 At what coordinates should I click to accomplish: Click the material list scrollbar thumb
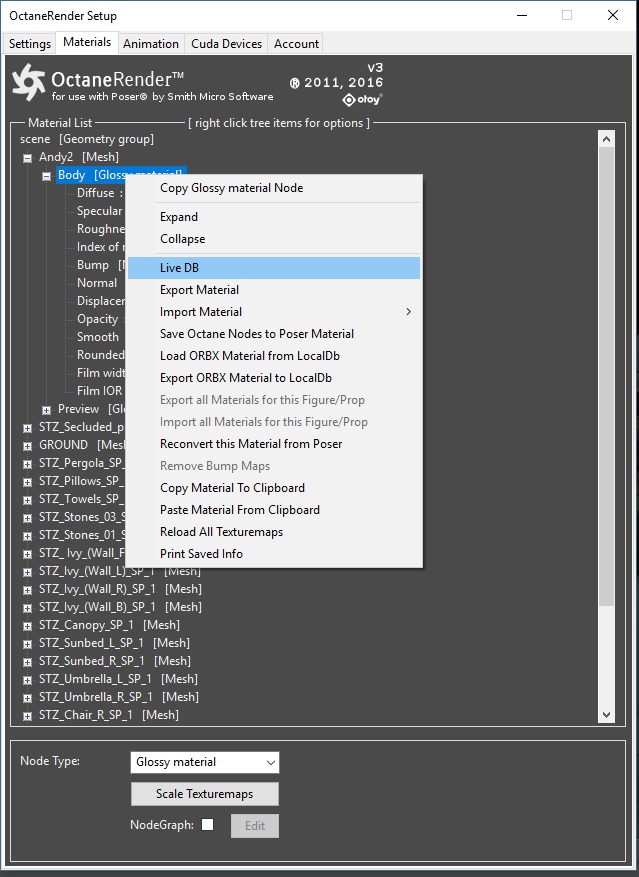tap(607, 377)
